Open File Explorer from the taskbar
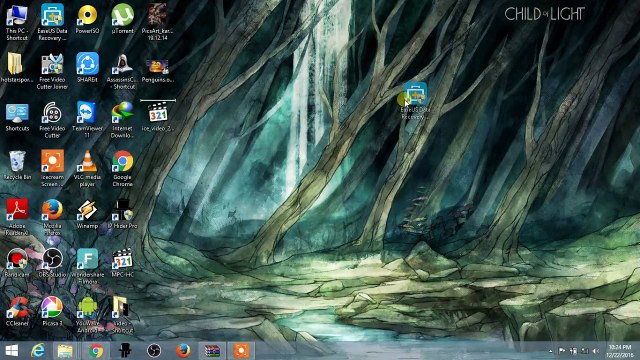This screenshot has width=640, height=360. click(x=65, y=351)
